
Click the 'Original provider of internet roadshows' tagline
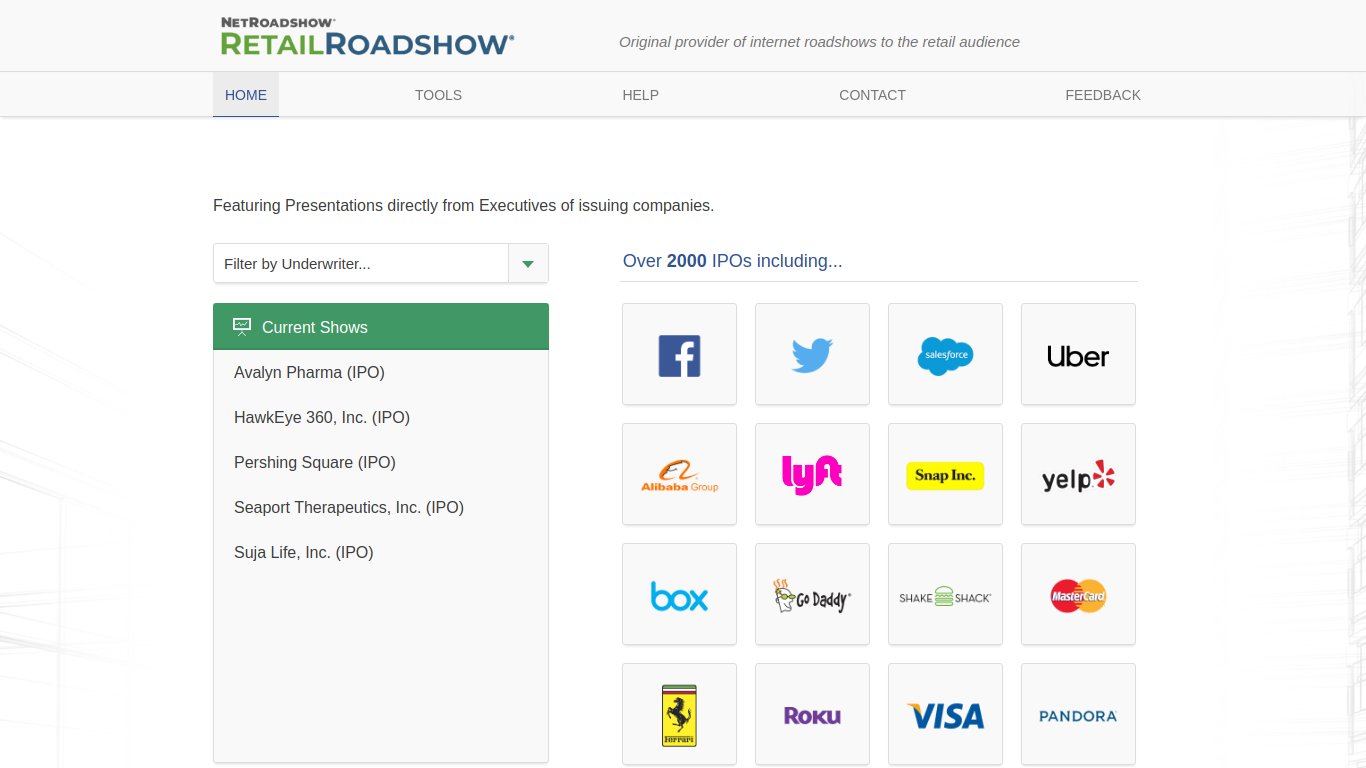(819, 42)
